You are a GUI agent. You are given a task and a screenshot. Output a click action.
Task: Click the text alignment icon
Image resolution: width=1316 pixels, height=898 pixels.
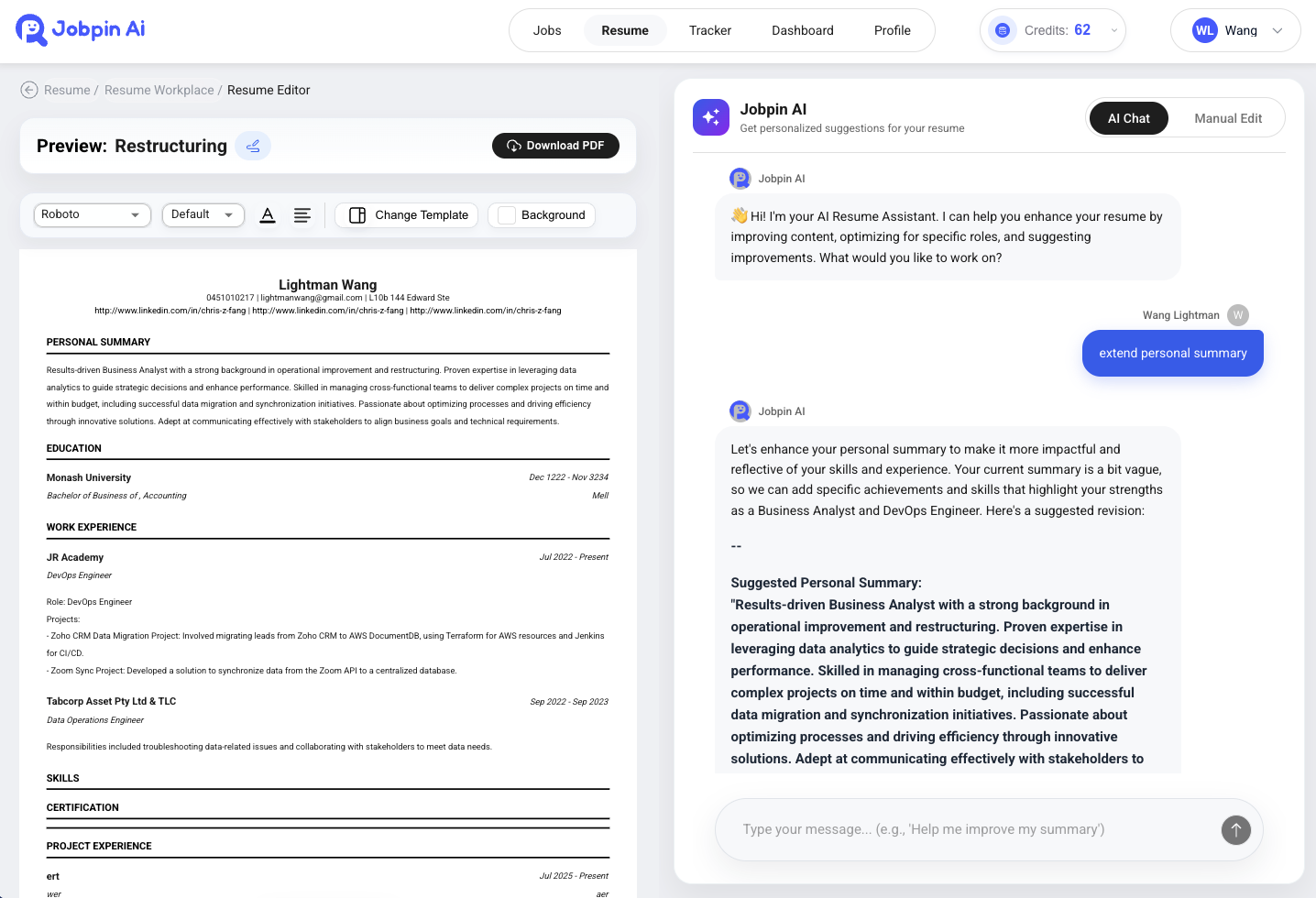click(302, 215)
